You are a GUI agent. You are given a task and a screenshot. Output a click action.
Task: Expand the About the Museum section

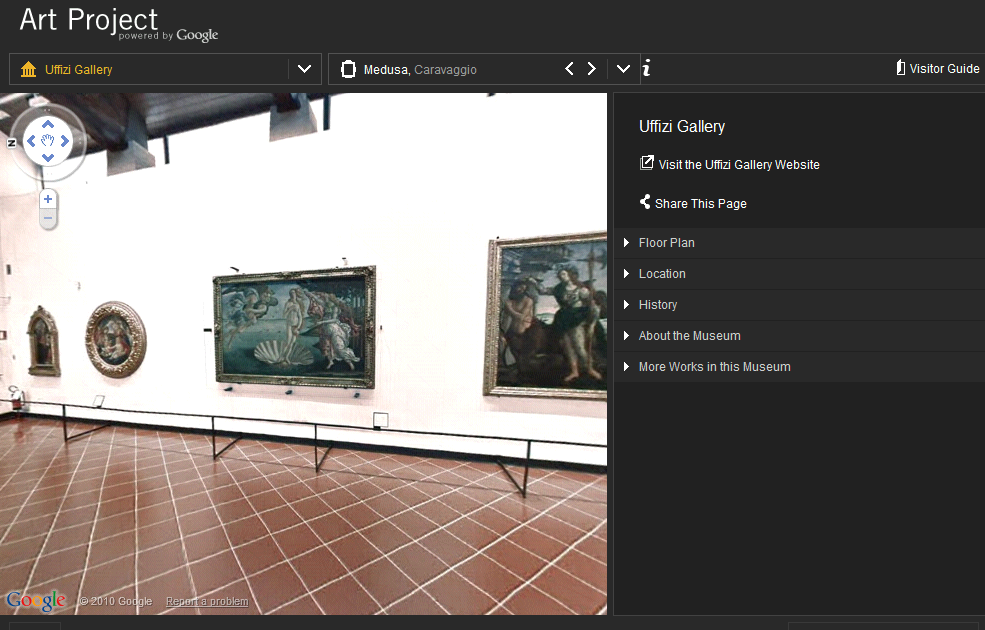point(799,335)
